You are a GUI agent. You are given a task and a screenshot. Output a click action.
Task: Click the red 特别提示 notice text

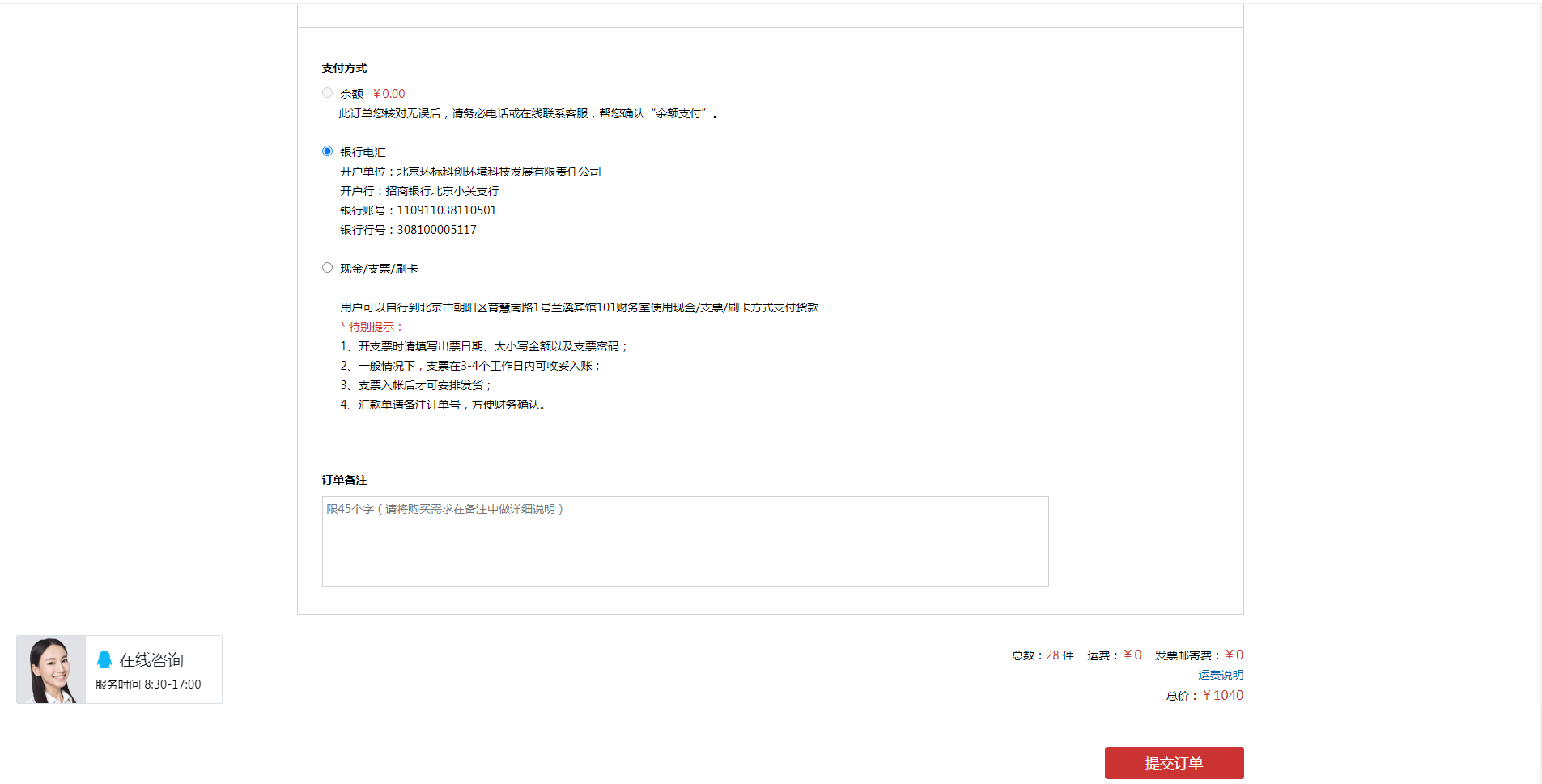tap(372, 327)
